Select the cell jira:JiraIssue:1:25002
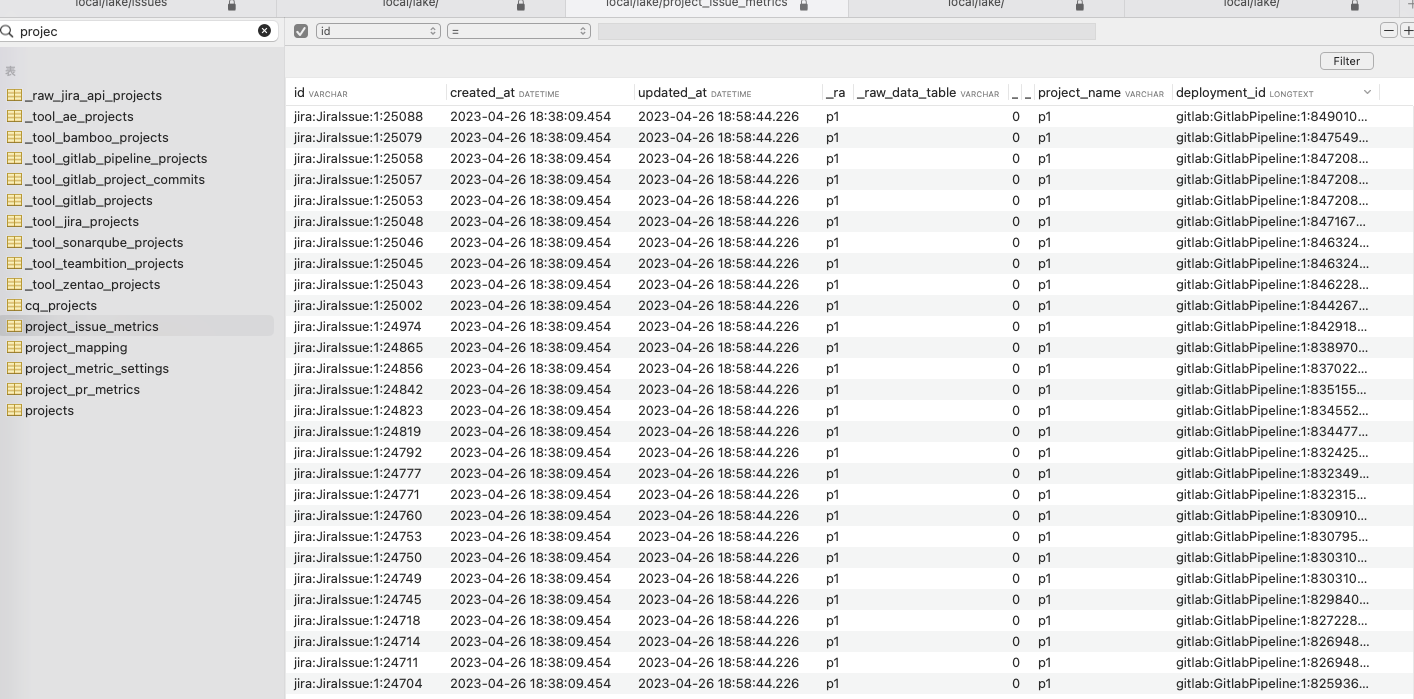The height and width of the screenshot is (699, 1414). 358,305
